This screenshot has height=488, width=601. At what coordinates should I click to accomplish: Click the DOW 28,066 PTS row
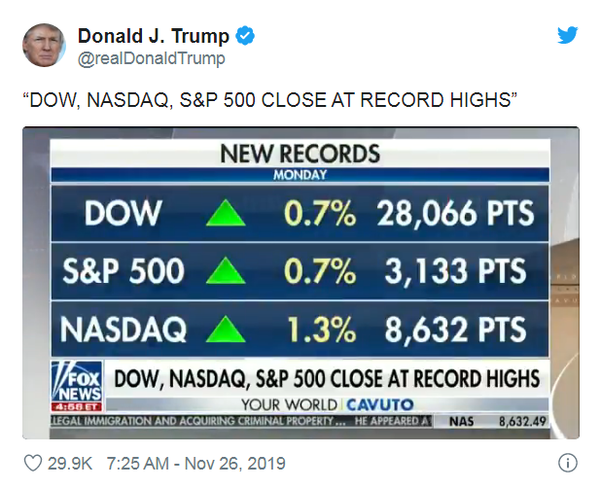coord(300,213)
